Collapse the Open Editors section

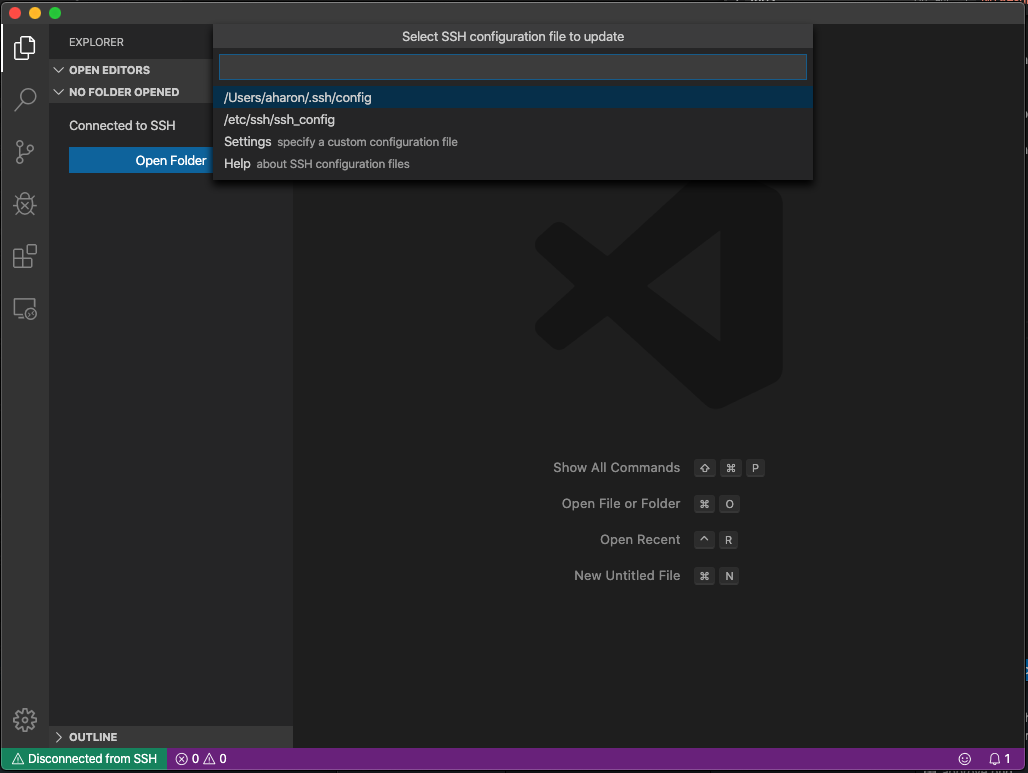(x=131, y=70)
